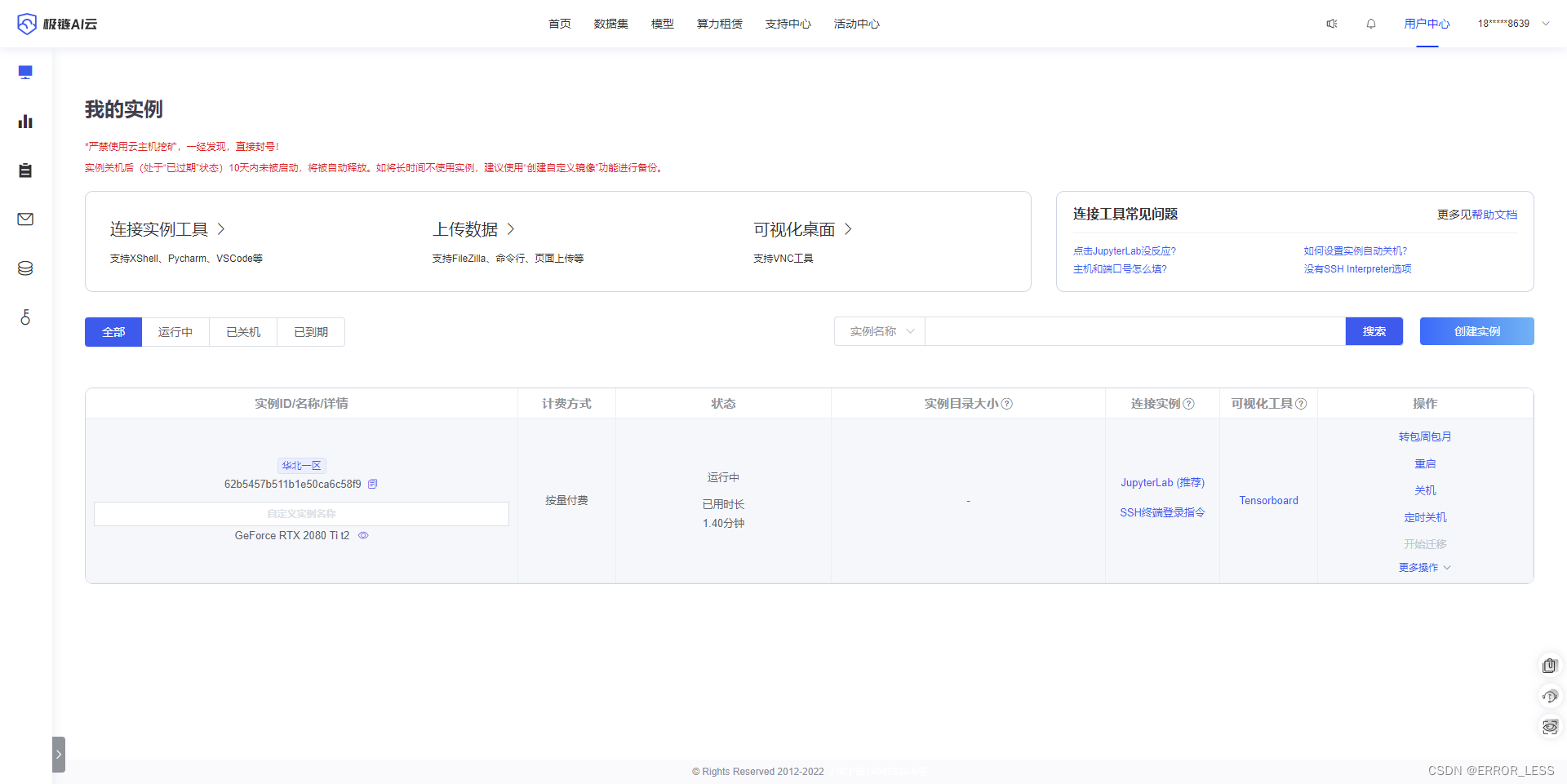Open 数据集 in top navigation
Screen dimensions: 1567x784
pyautogui.click(x=611, y=24)
